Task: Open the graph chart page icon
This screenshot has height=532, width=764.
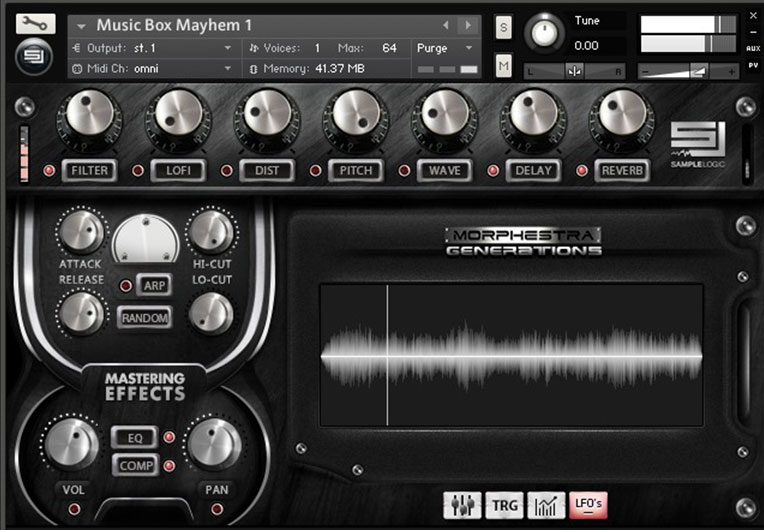Action: click(545, 505)
